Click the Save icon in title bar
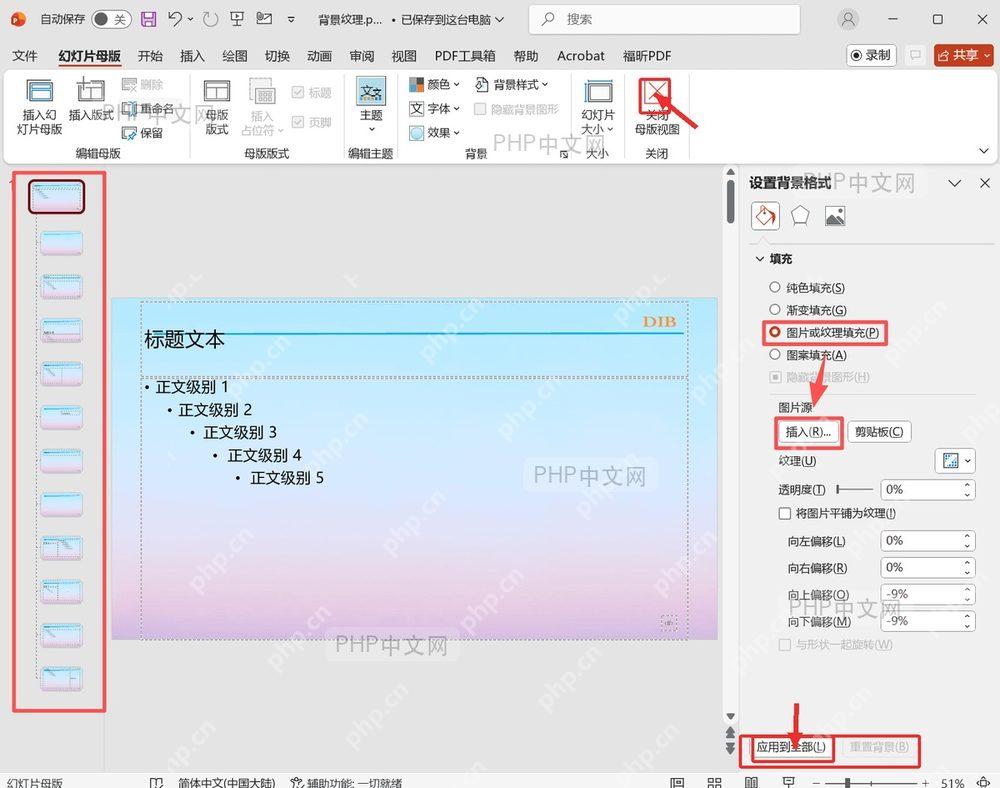Image resolution: width=1000 pixels, height=788 pixels. [x=149, y=19]
